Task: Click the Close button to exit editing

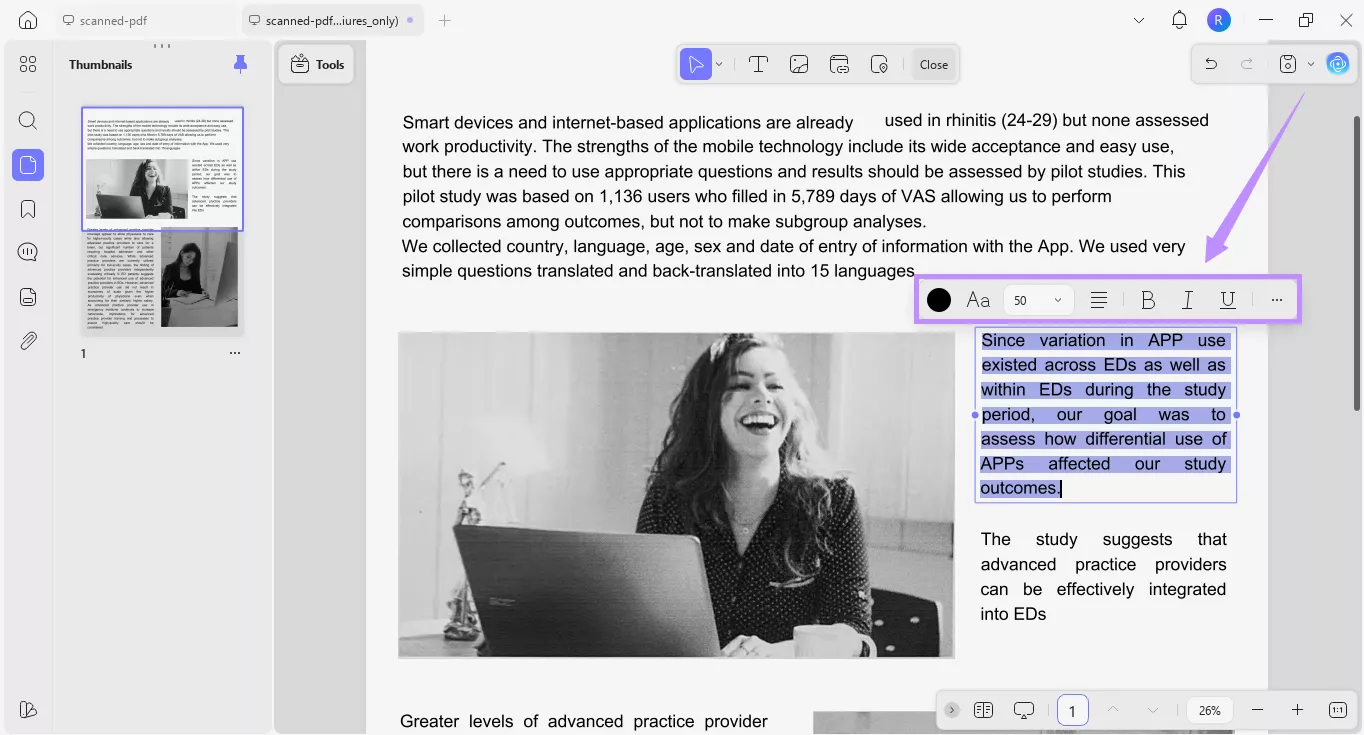Action: coord(932,63)
